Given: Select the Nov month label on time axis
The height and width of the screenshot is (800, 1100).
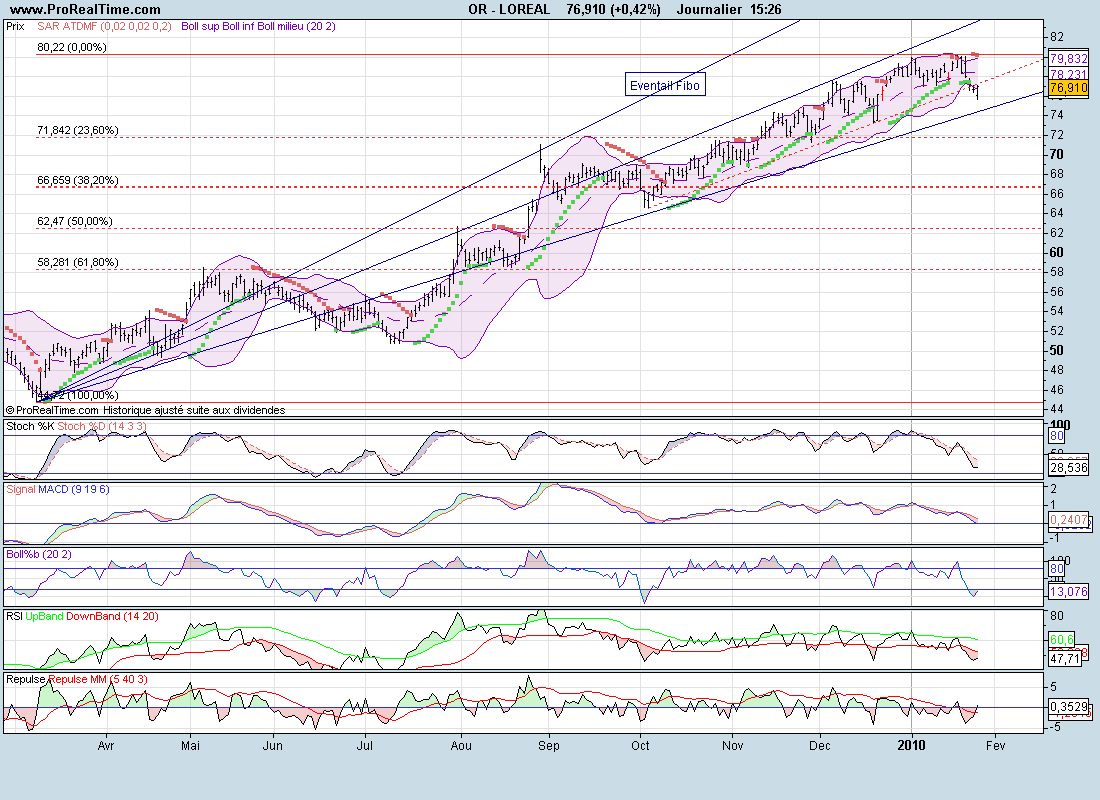Looking at the screenshot, I should tap(732, 745).
